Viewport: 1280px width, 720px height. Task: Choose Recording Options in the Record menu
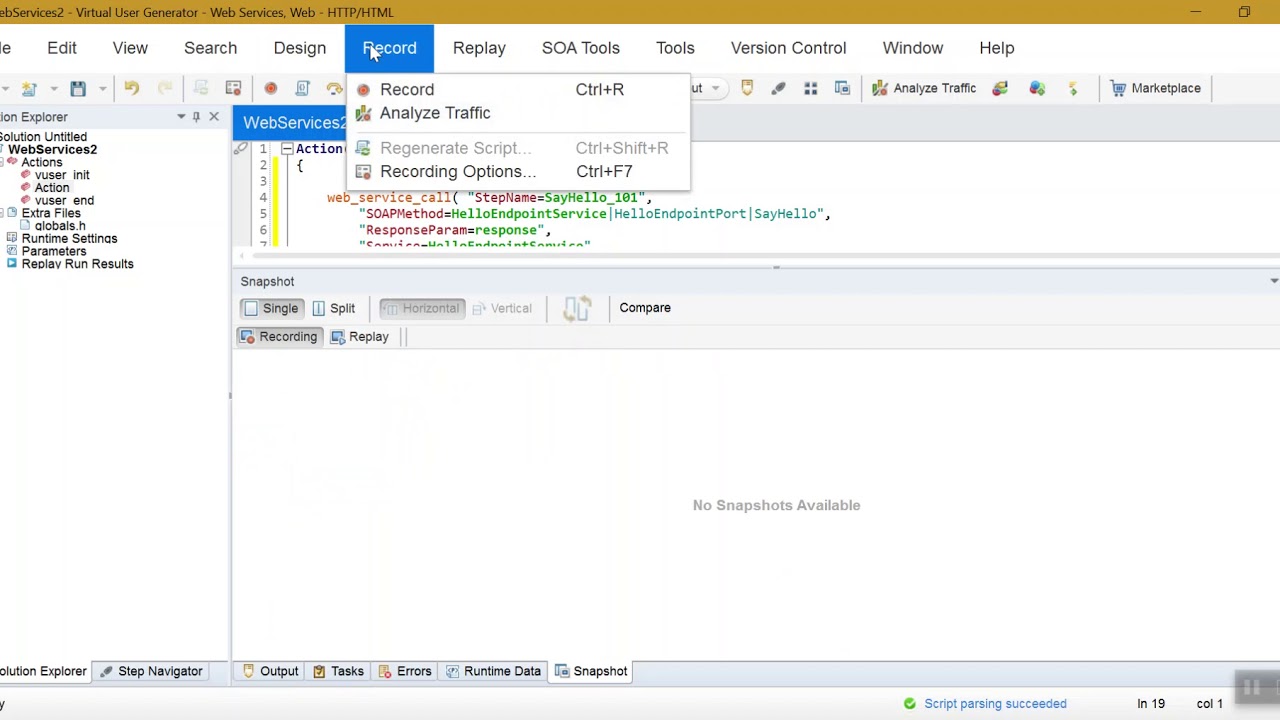[x=458, y=171]
